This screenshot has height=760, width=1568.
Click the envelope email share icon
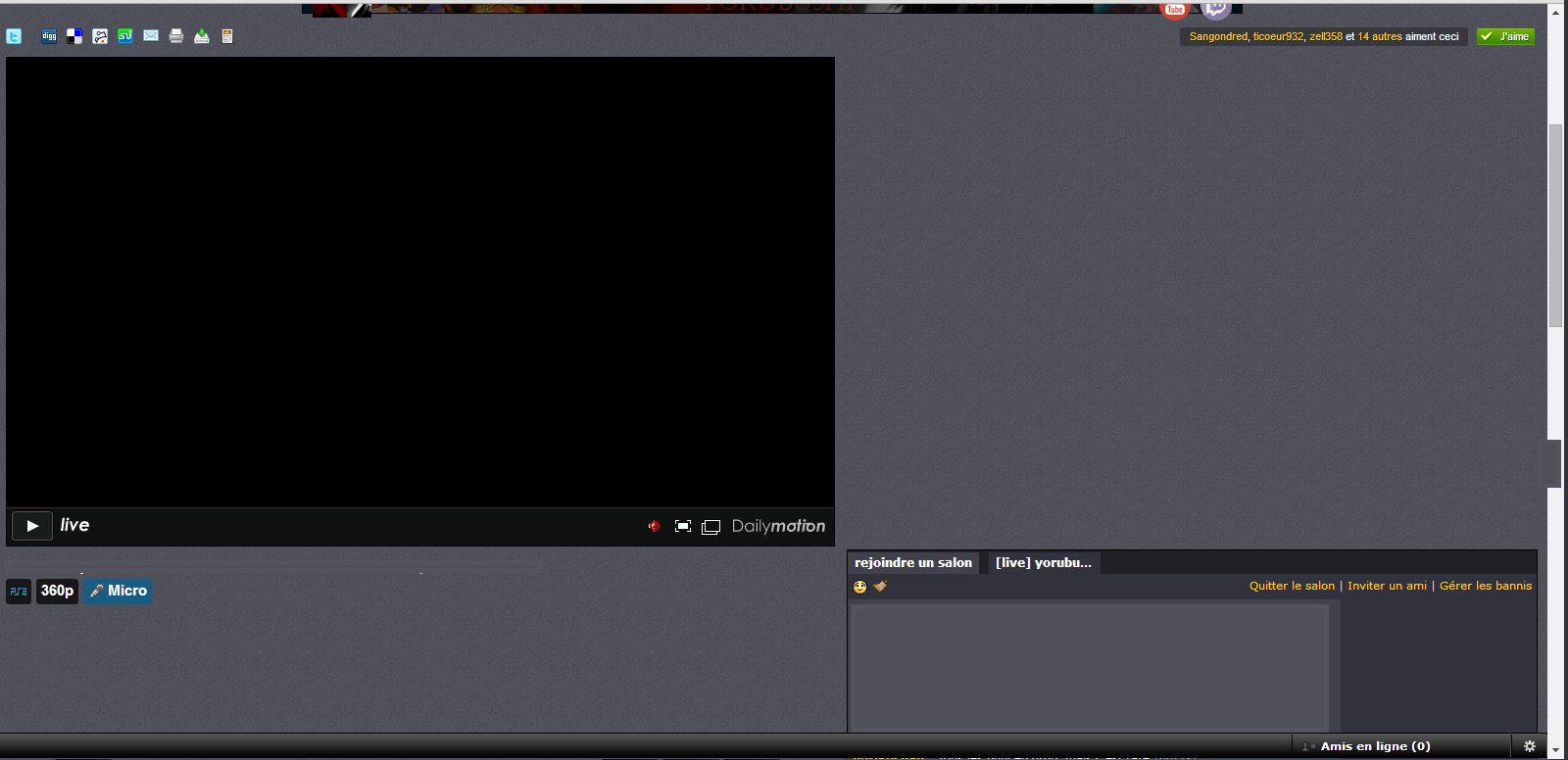point(151,35)
